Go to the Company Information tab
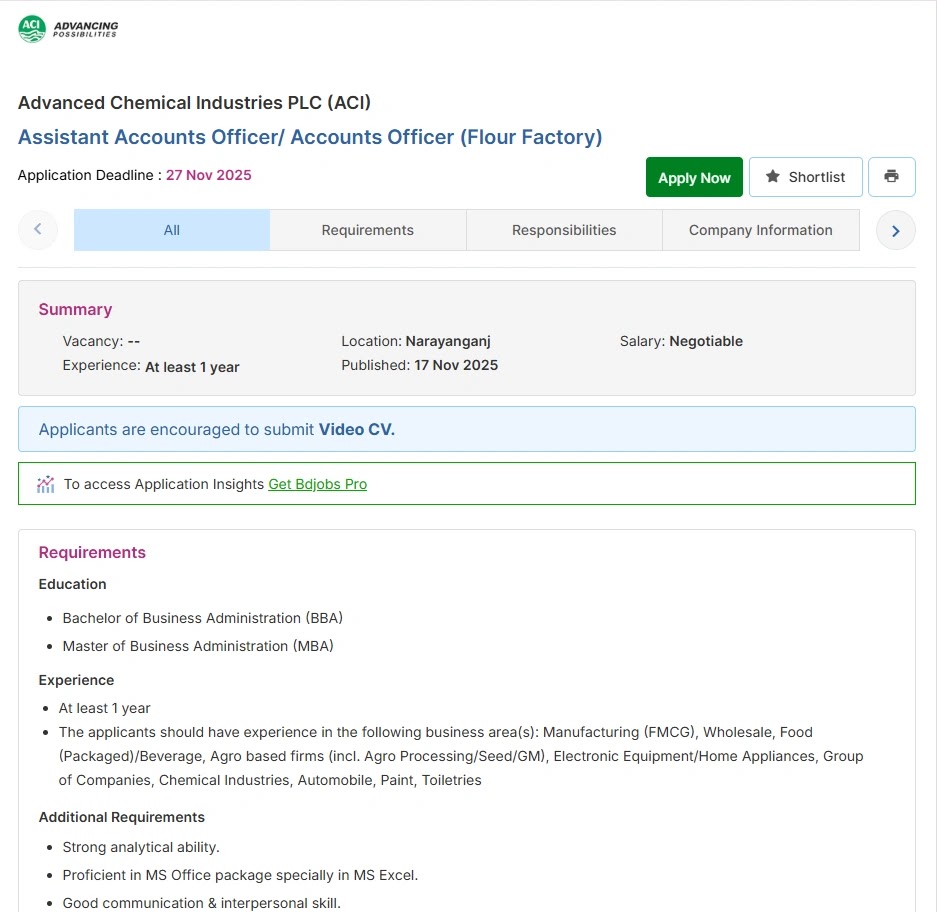 [x=760, y=230]
